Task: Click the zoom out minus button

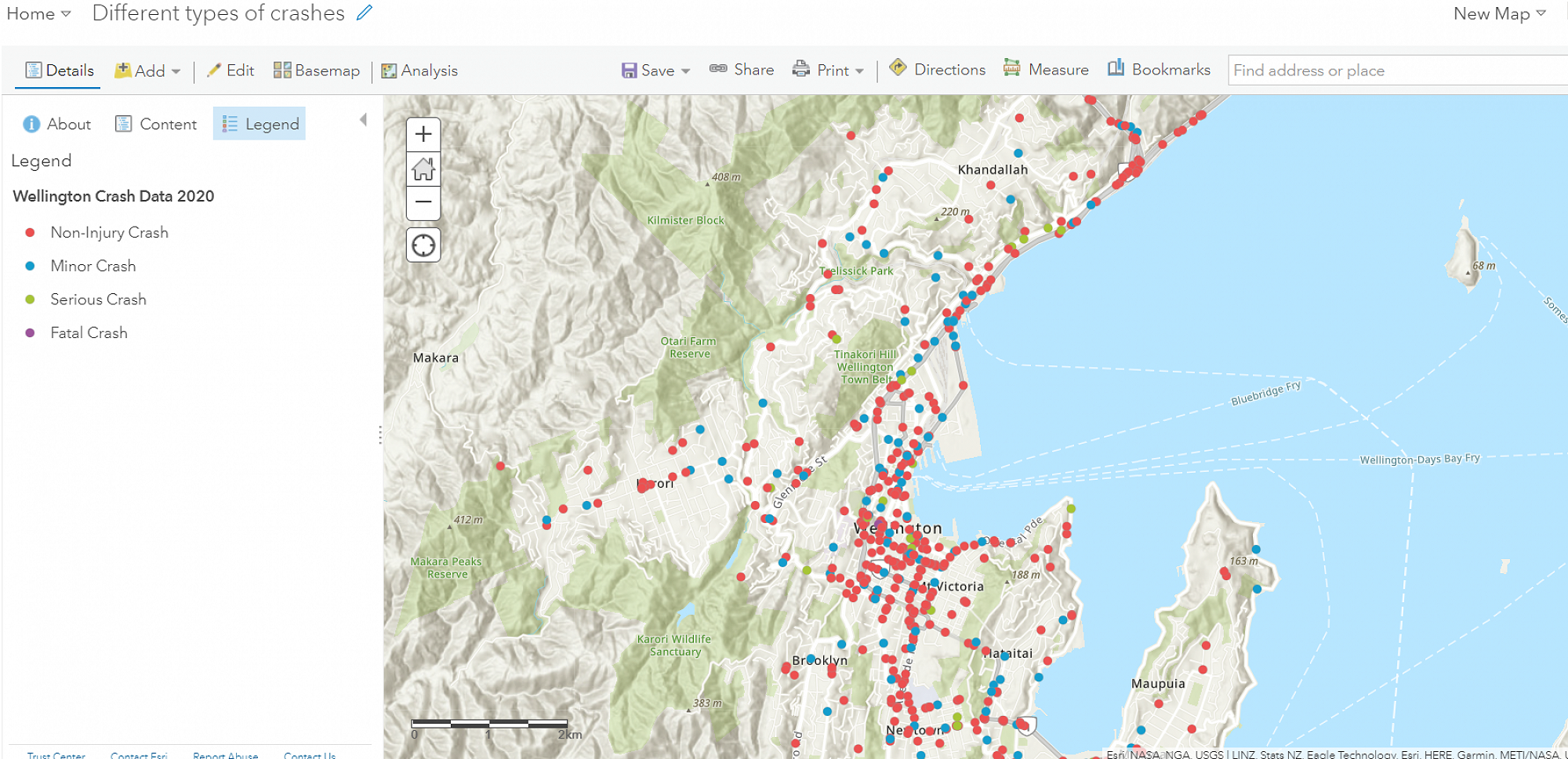Action: coord(423,202)
